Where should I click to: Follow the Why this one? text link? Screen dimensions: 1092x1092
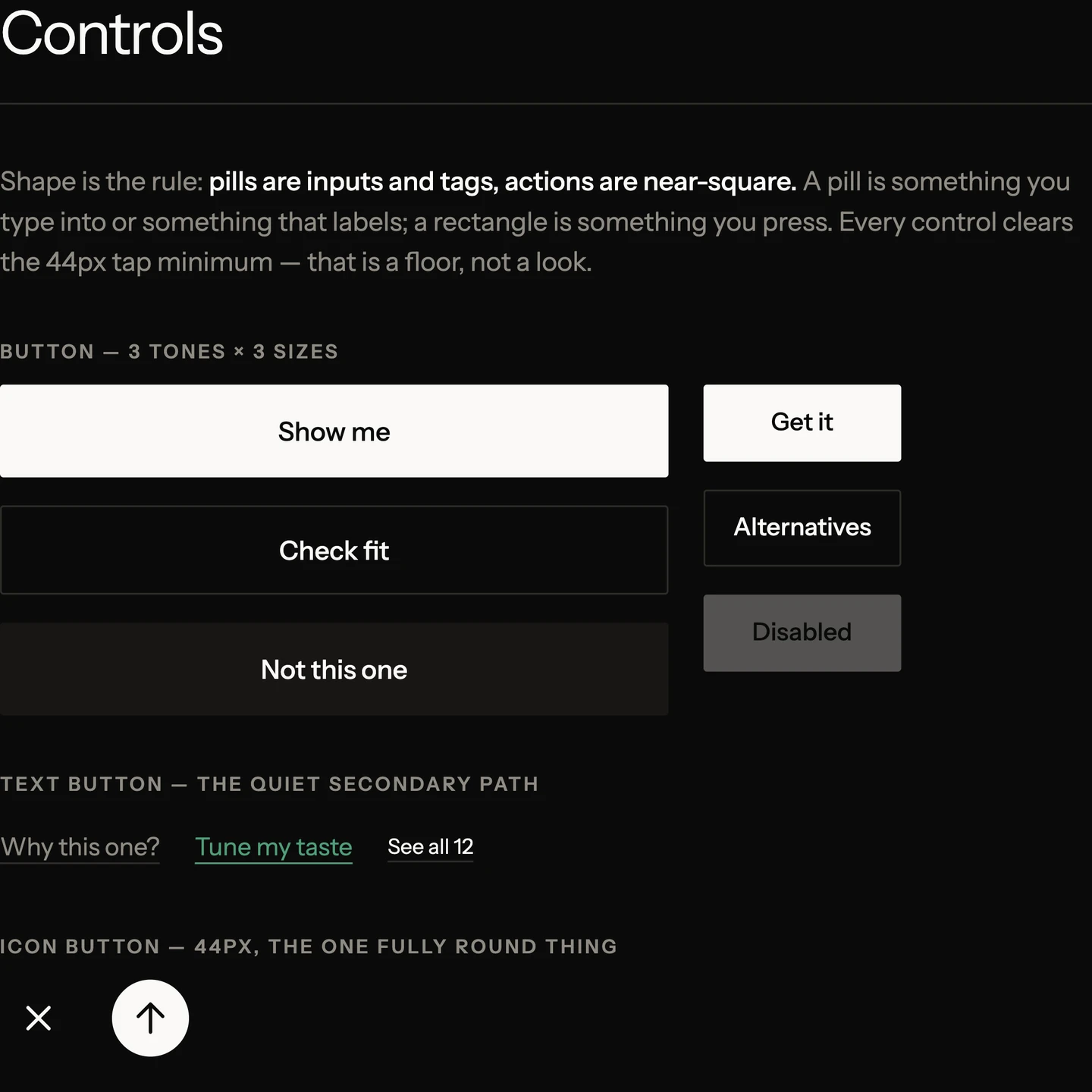80,846
